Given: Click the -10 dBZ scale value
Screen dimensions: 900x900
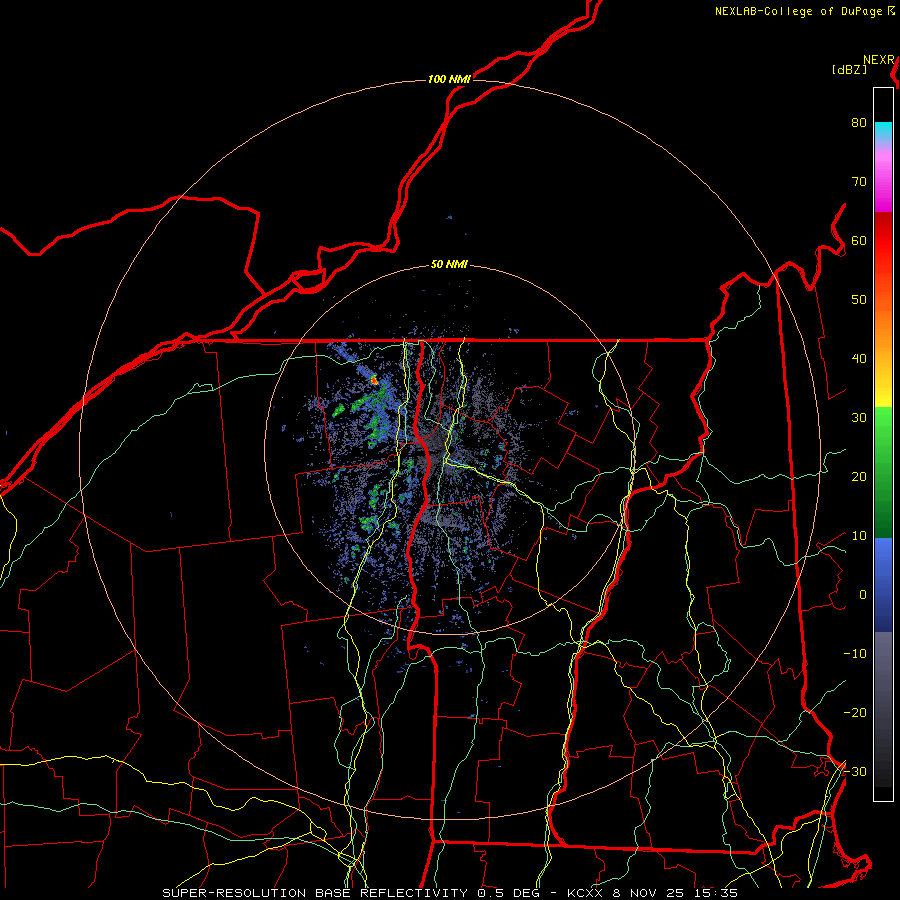Looking at the screenshot, I should [x=855, y=654].
